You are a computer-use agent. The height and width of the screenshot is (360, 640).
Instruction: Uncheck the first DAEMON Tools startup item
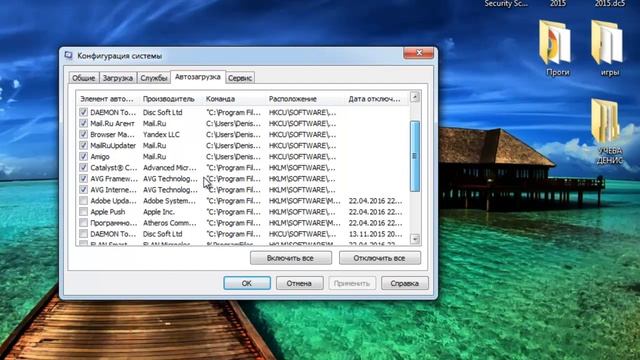coord(83,112)
